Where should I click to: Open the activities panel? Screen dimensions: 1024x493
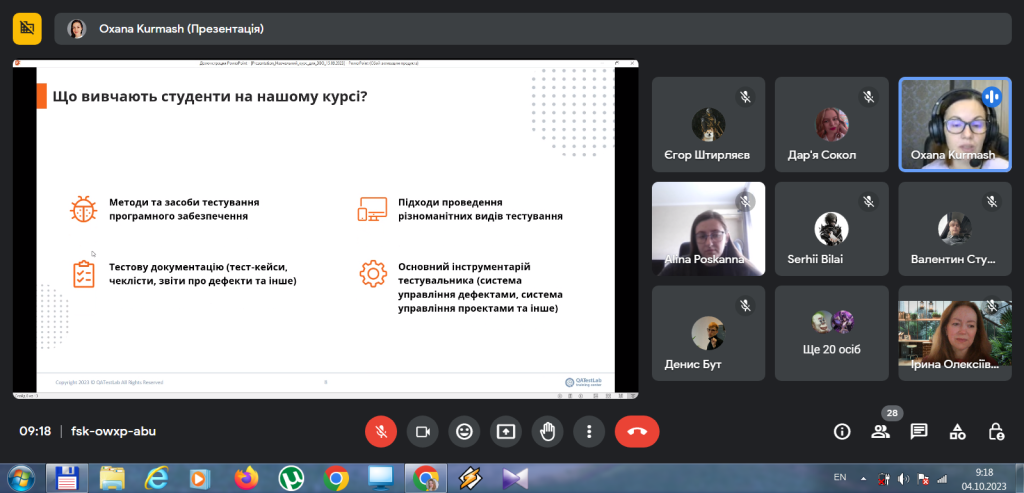pos(957,431)
